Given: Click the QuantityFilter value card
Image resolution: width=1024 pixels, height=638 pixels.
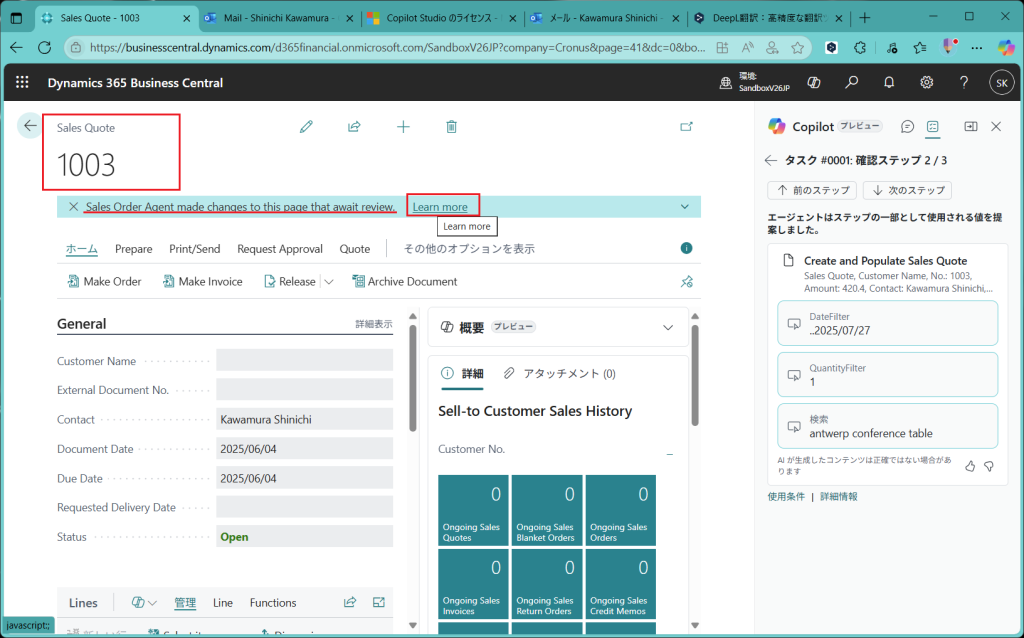Looking at the screenshot, I should coord(888,375).
